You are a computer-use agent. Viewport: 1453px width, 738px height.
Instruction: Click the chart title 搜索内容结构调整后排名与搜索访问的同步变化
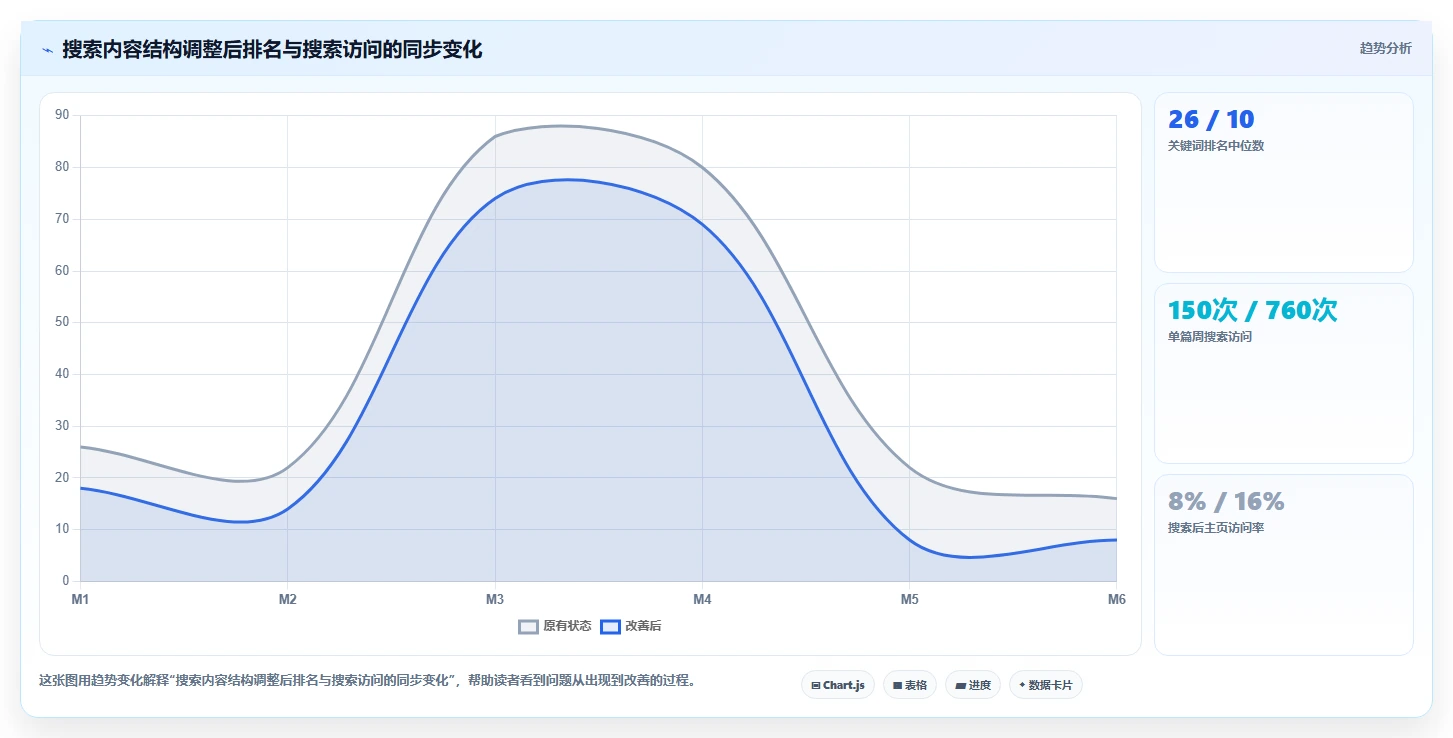272,49
